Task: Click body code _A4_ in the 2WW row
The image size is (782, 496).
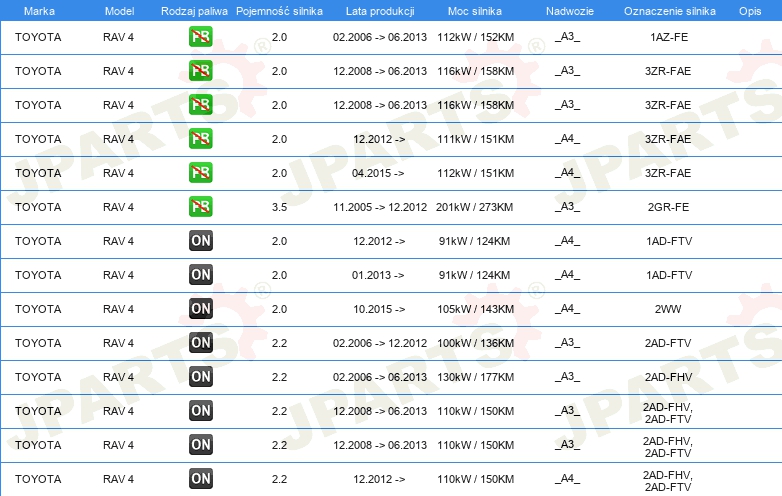Action: tap(568, 309)
